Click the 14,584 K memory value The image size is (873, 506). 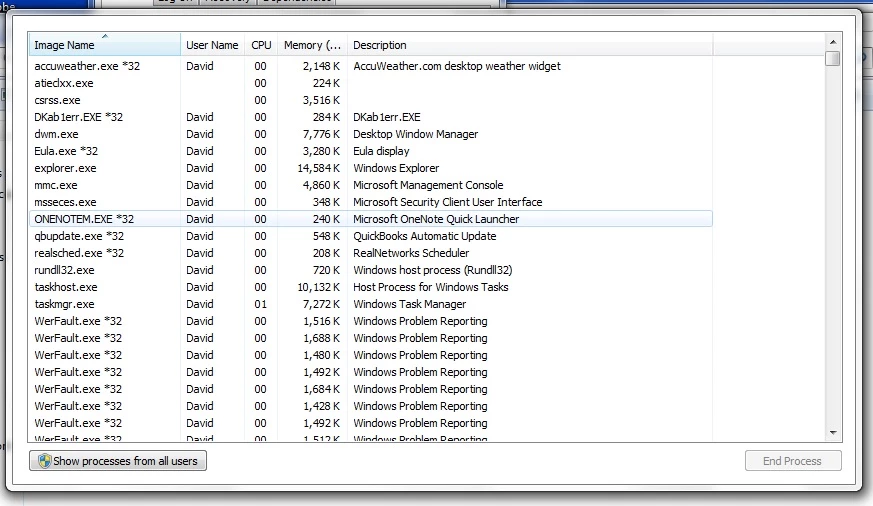pos(318,168)
